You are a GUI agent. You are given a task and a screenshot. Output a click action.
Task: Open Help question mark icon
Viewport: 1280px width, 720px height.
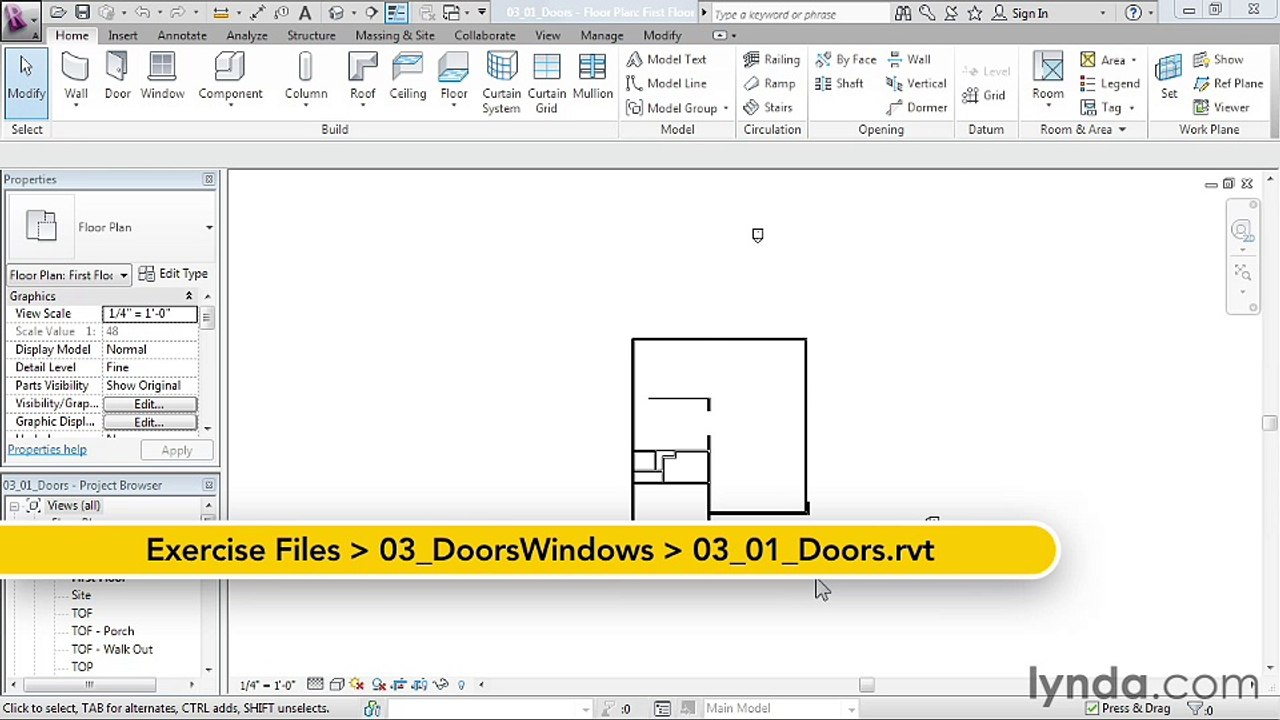coord(1132,13)
